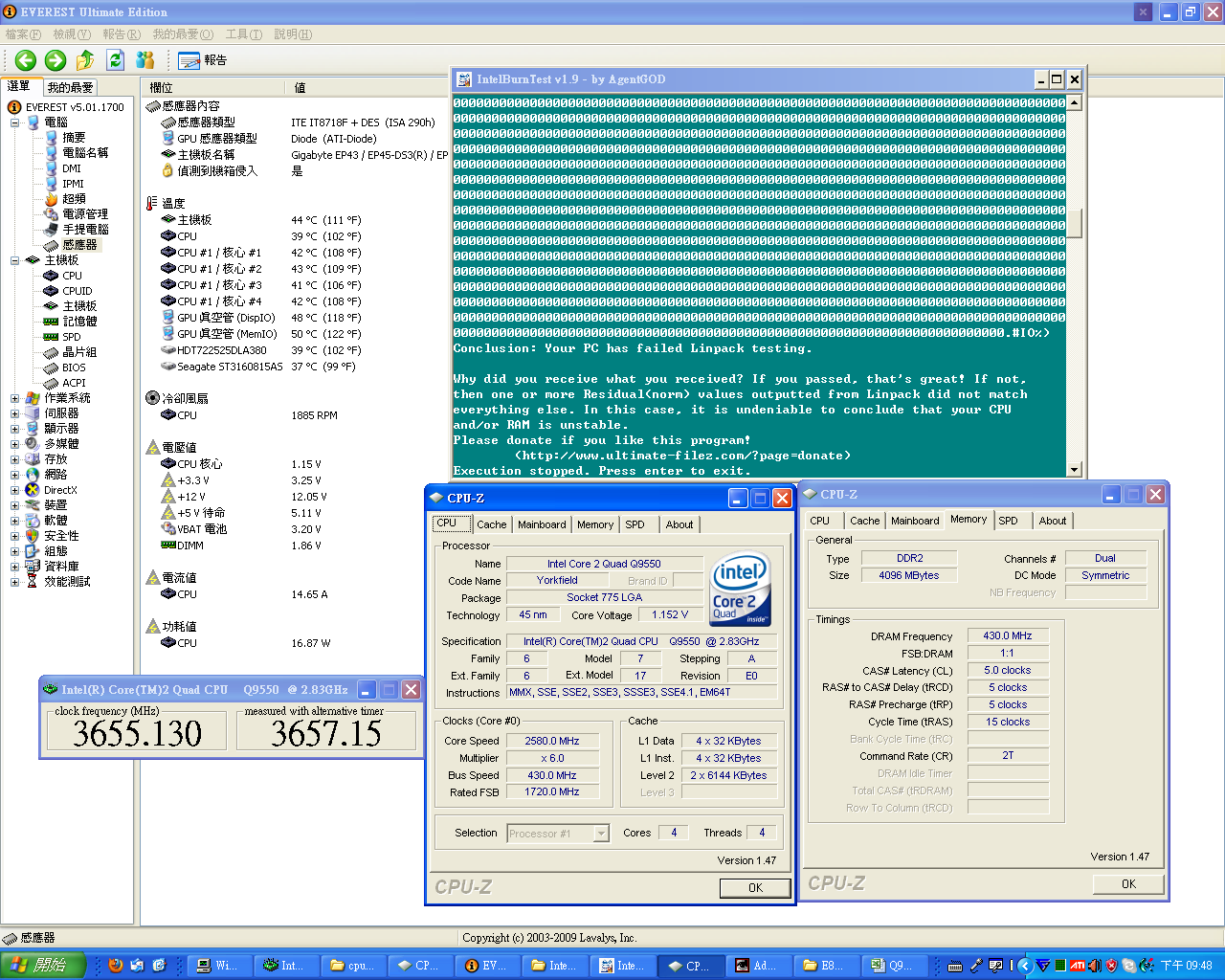Image resolution: width=1225 pixels, height=980 pixels.
Task: Click the 欄位 column header
Action: click(212, 87)
